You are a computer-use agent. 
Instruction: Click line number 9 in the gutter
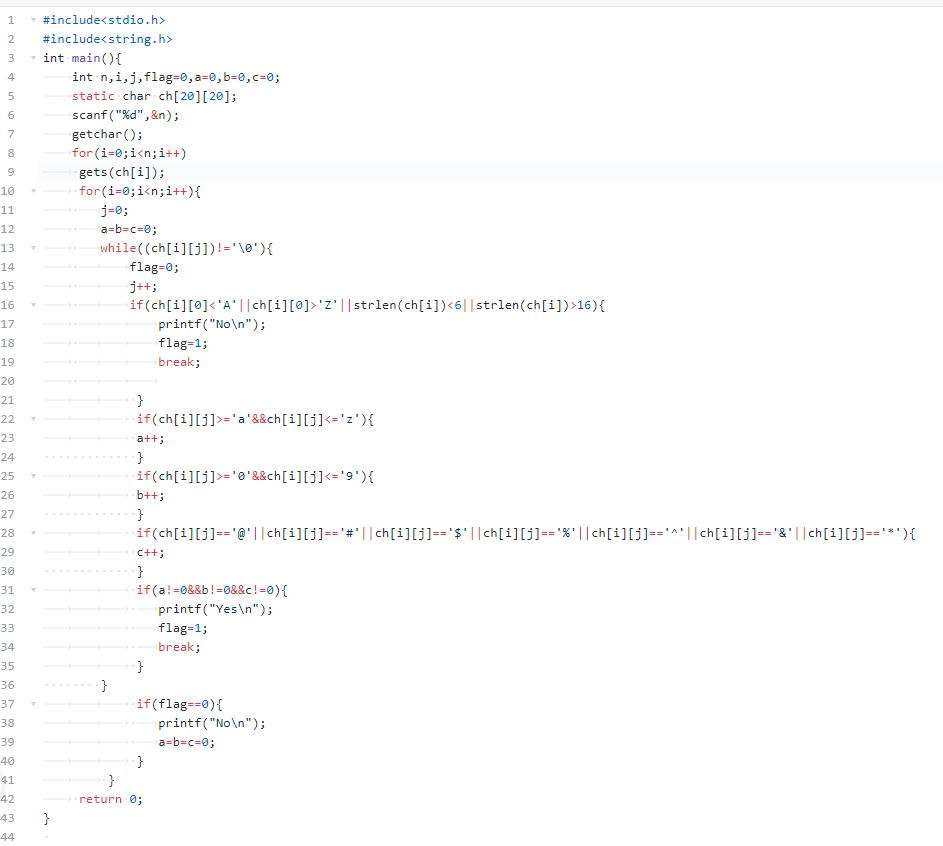[x=11, y=172]
